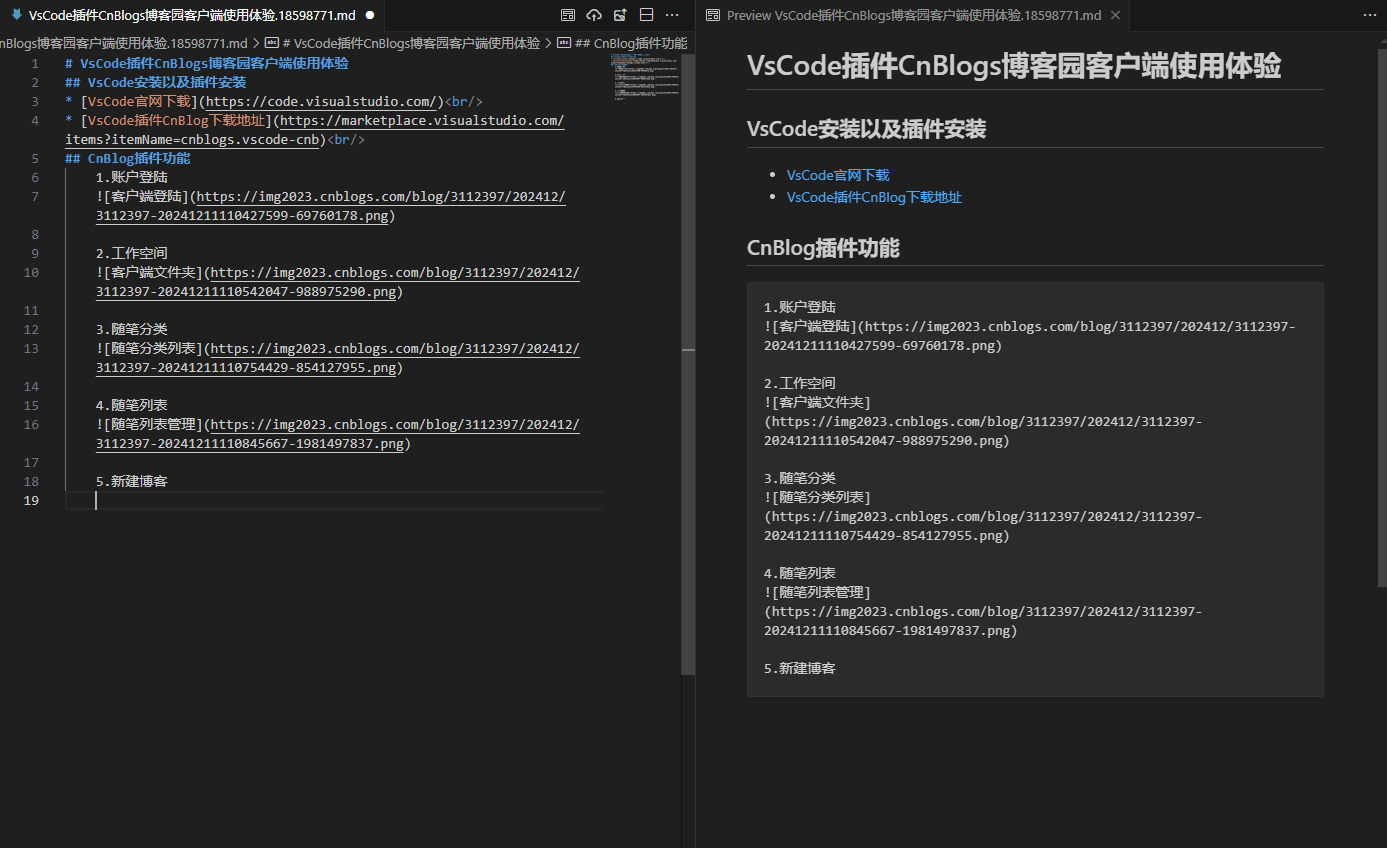Click 'VsCode官网下载' link in preview

tap(838, 175)
